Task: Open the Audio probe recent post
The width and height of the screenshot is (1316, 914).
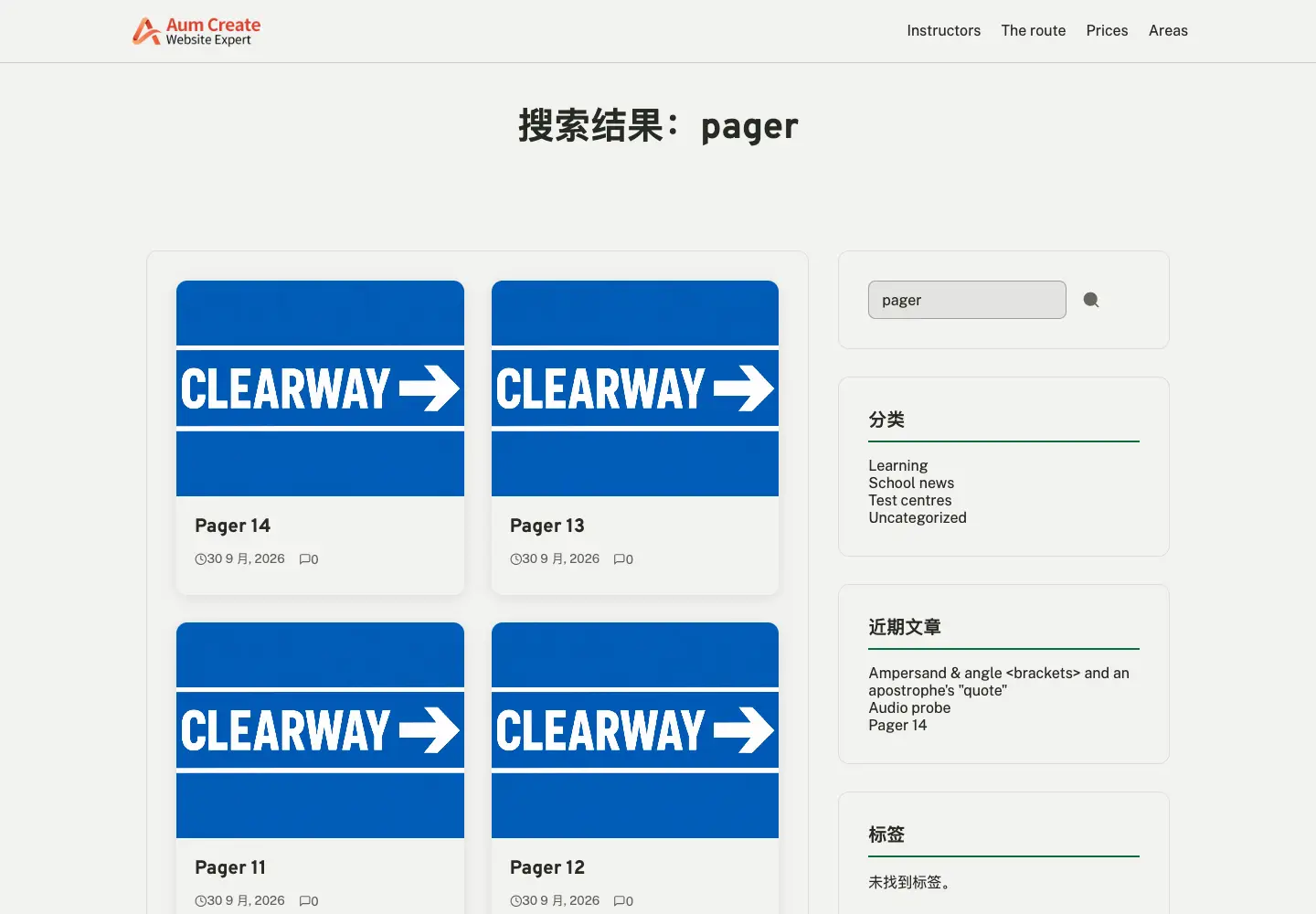Action: 909,708
